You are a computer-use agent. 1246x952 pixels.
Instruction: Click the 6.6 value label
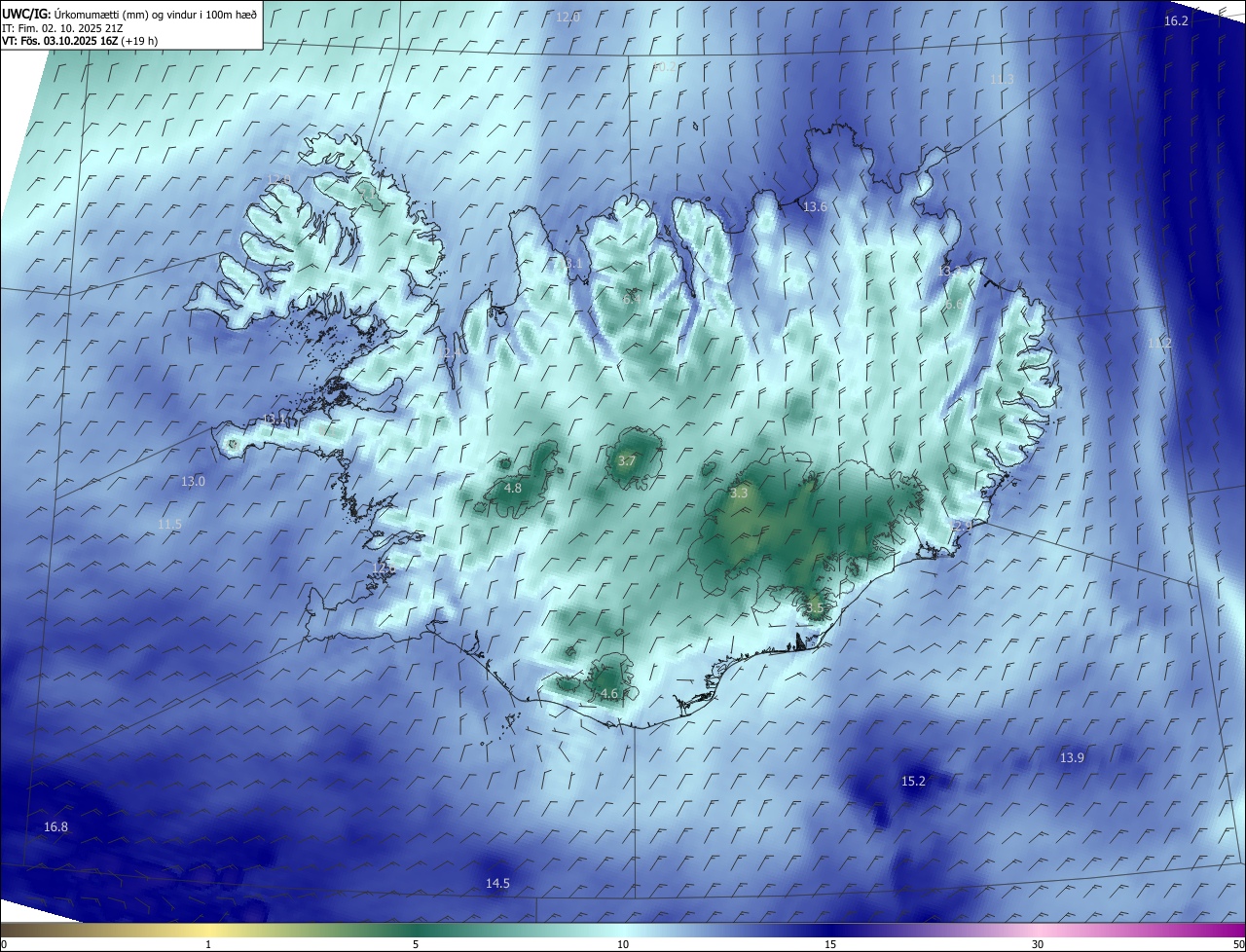[954, 305]
